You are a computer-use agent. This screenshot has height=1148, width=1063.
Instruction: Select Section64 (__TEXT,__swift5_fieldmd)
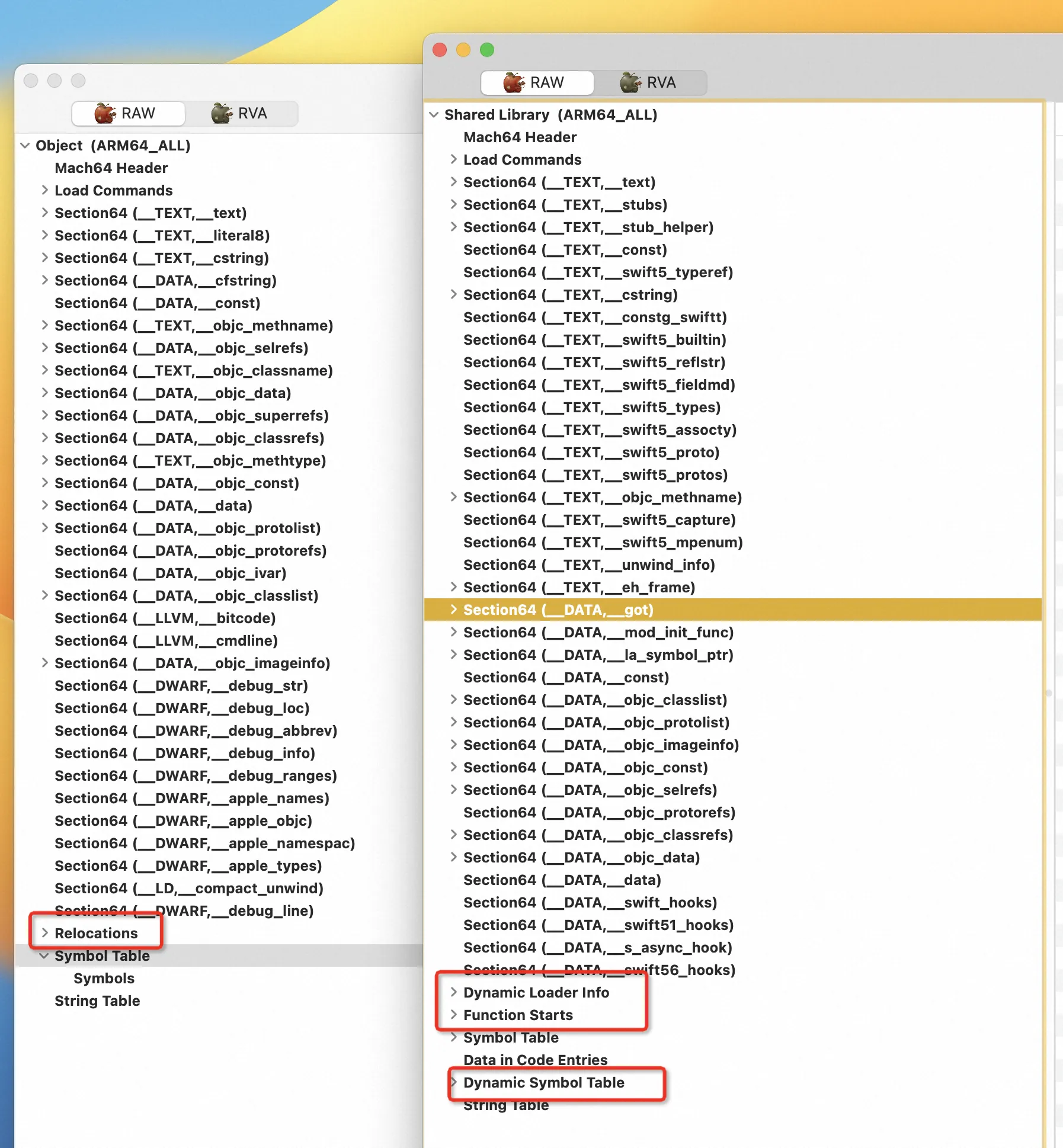coord(599,384)
